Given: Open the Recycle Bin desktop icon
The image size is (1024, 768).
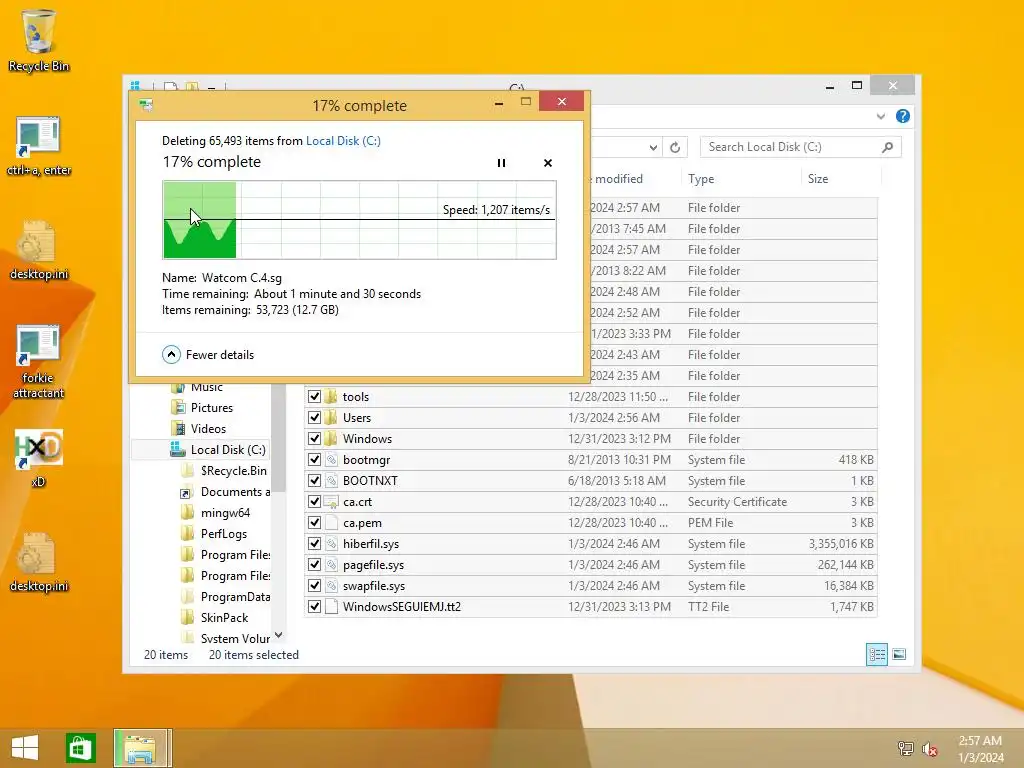Looking at the screenshot, I should click(38, 40).
